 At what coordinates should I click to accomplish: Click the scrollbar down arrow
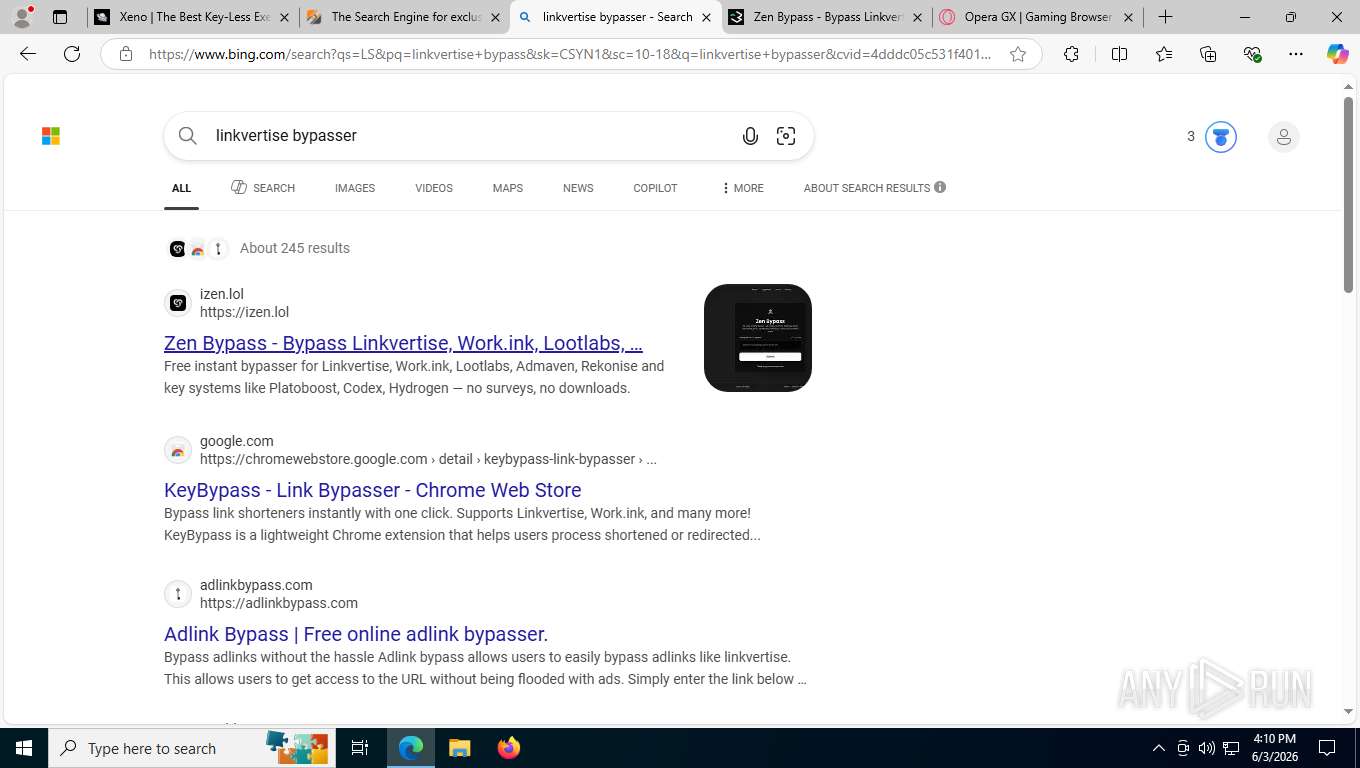pyautogui.click(x=1348, y=711)
